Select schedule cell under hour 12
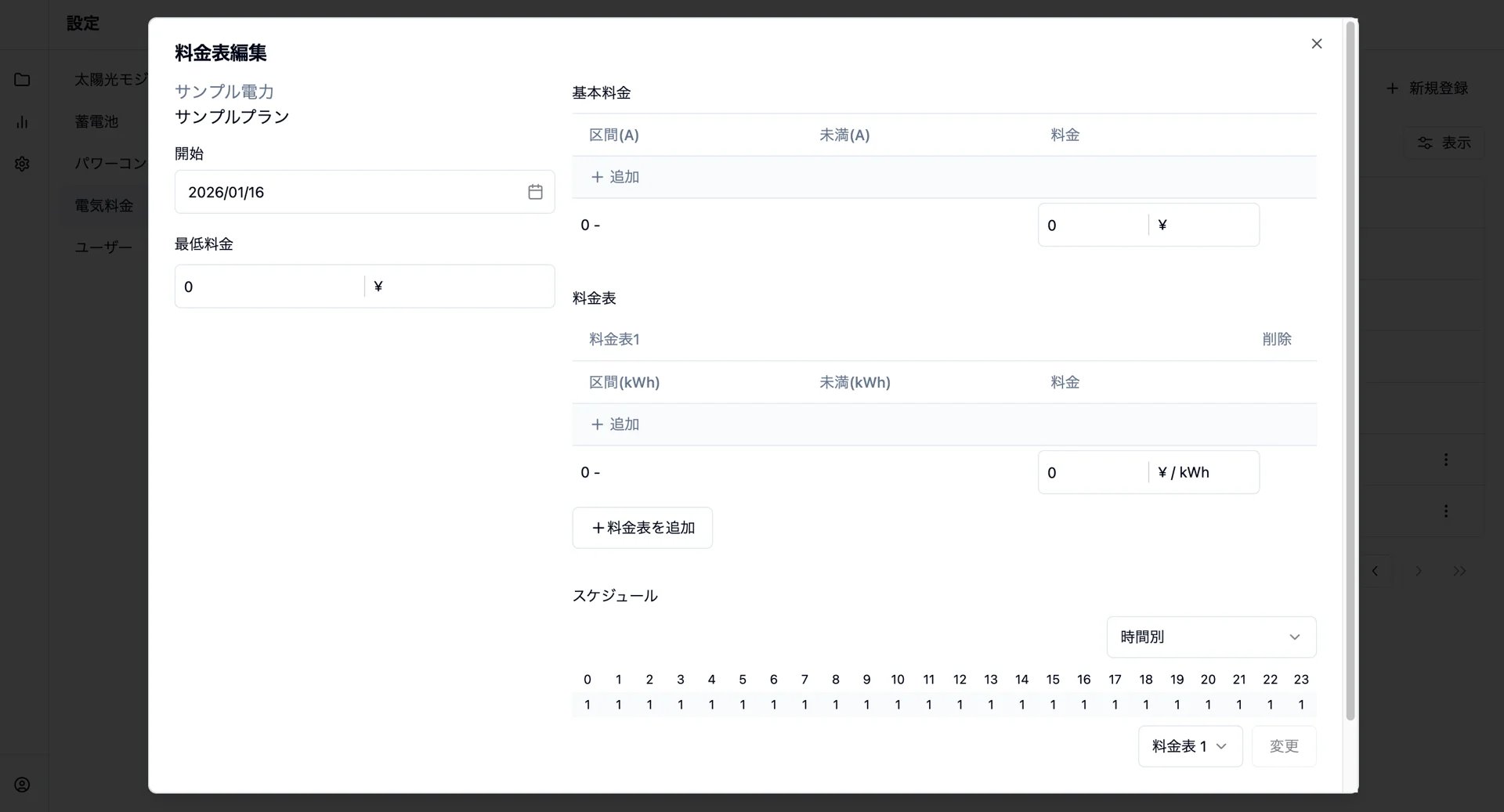Viewport: 1504px width, 812px height. click(x=960, y=705)
